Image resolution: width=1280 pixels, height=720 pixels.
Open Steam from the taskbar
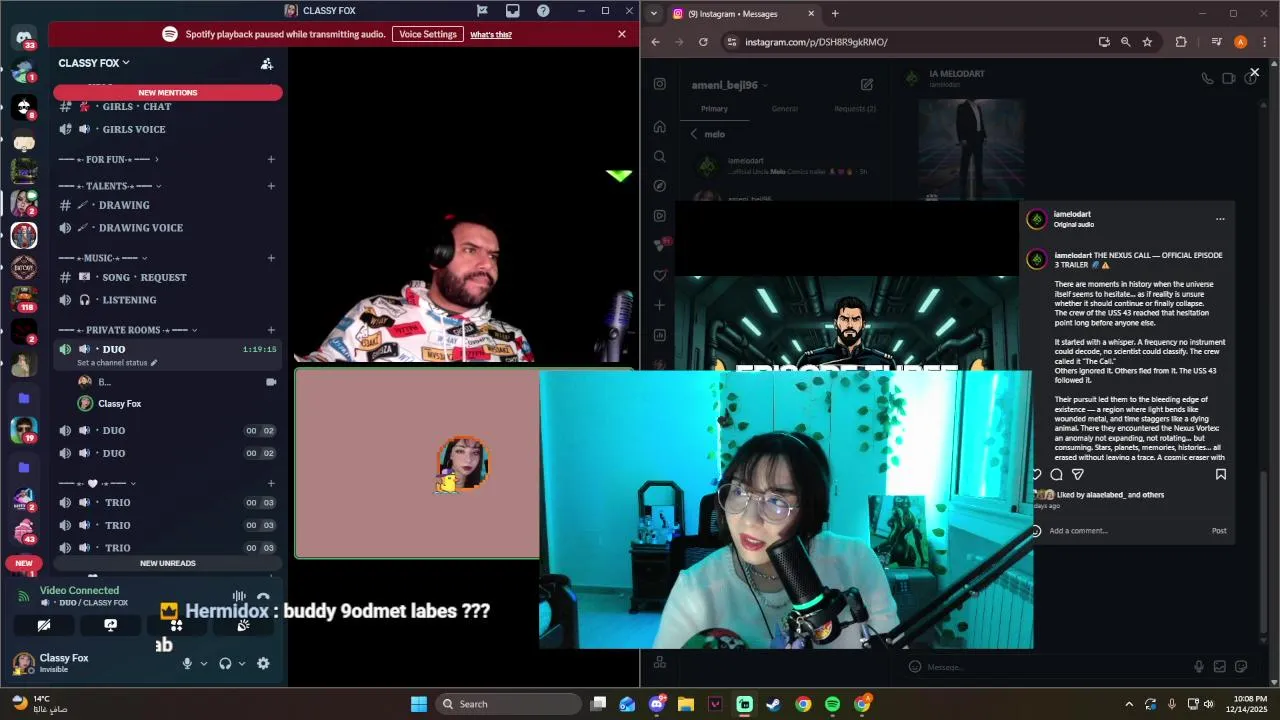[x=773, y=704]
